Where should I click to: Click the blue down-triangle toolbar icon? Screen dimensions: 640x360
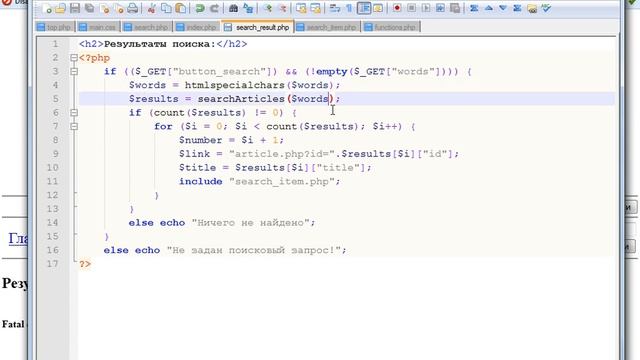(503, 8)
